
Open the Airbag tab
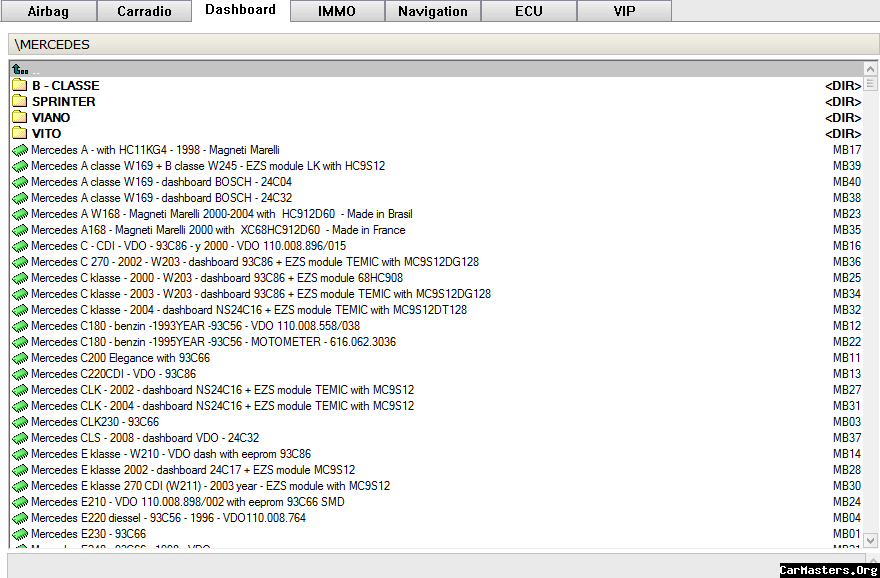tap(48, 11)
